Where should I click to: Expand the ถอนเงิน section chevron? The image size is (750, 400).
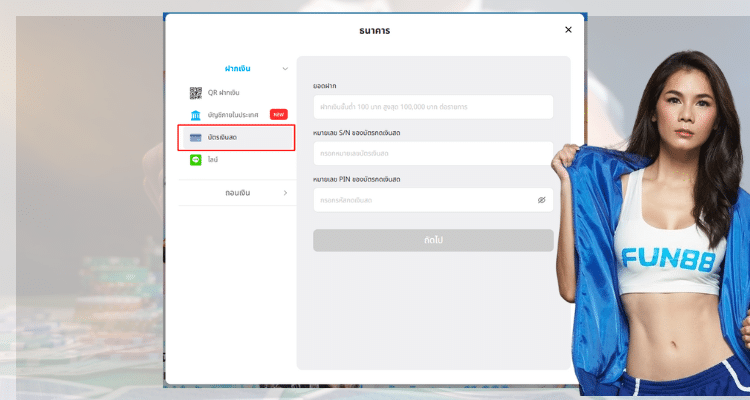click(x=285, y=192)
